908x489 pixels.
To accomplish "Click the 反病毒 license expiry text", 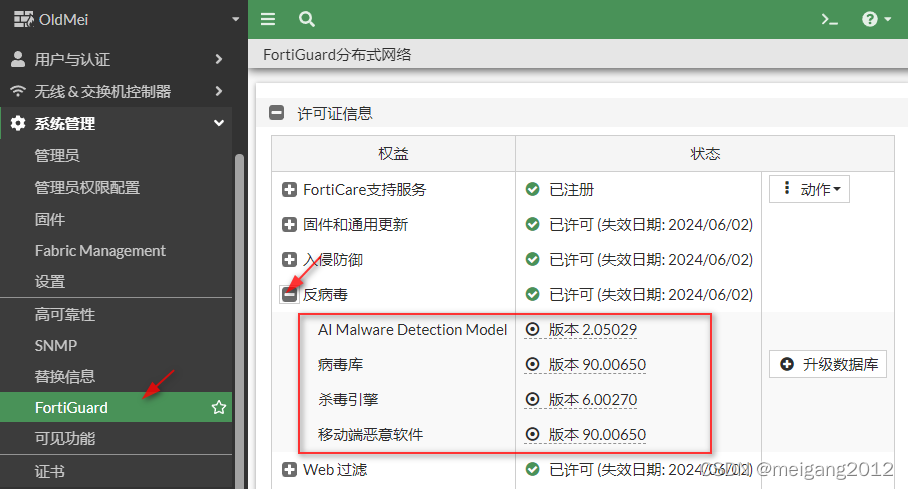I will 651,294.
